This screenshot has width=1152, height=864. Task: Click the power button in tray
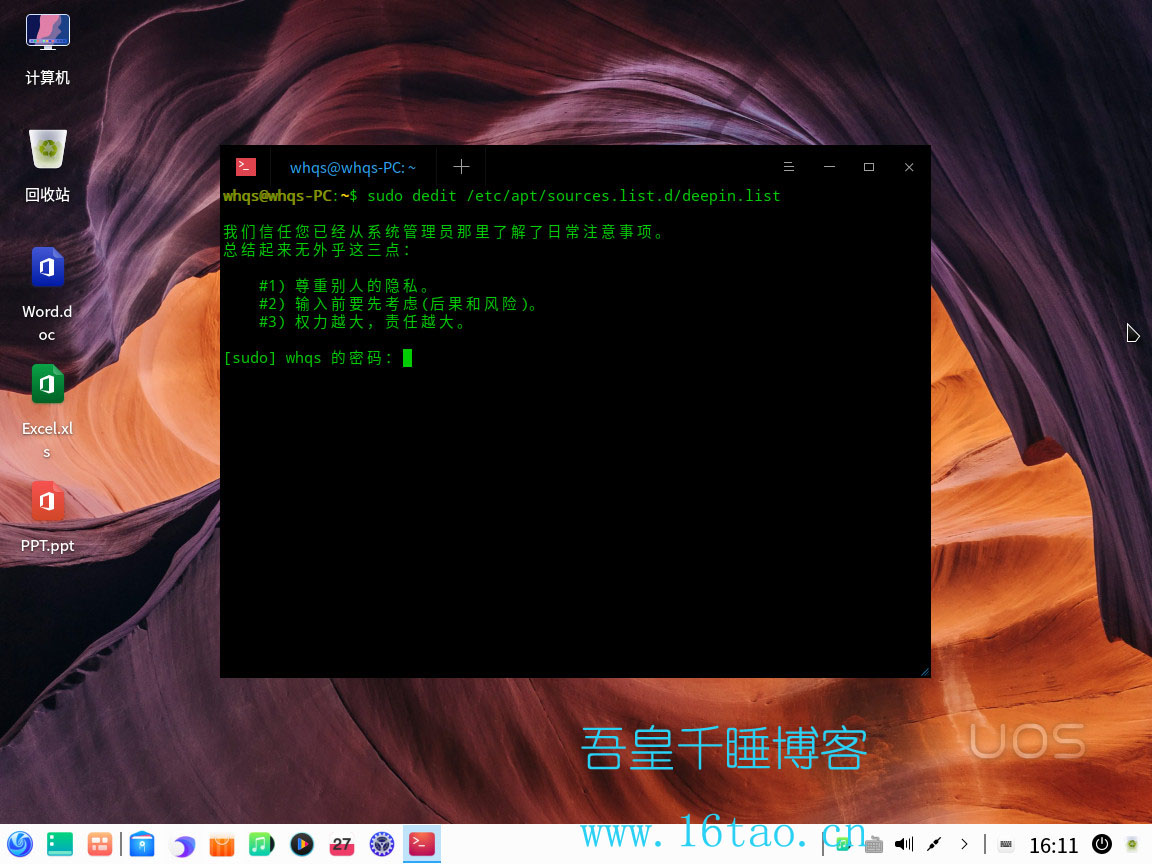(x=1101, y=844)
